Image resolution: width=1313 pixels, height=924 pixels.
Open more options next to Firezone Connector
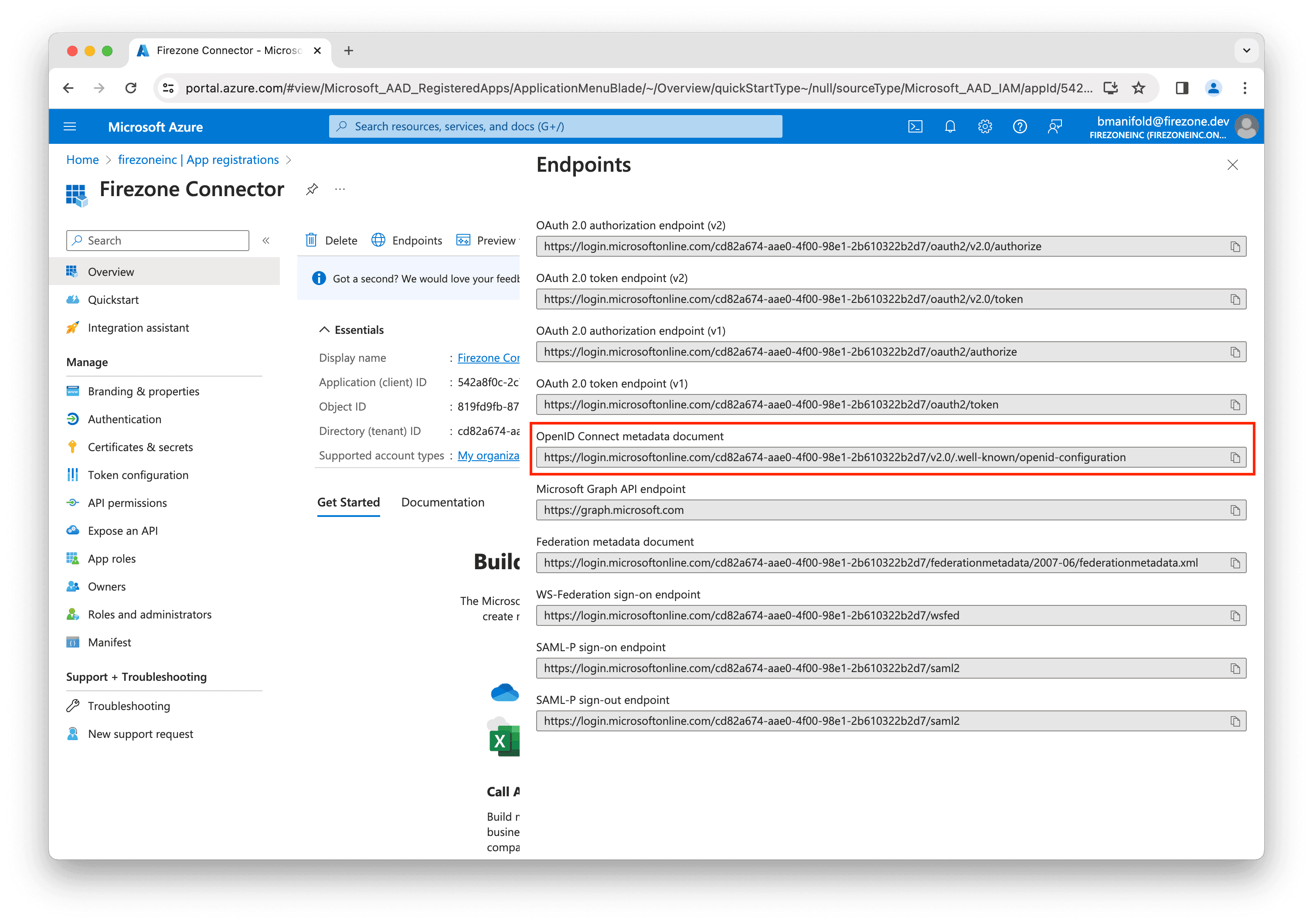point(340,189)
